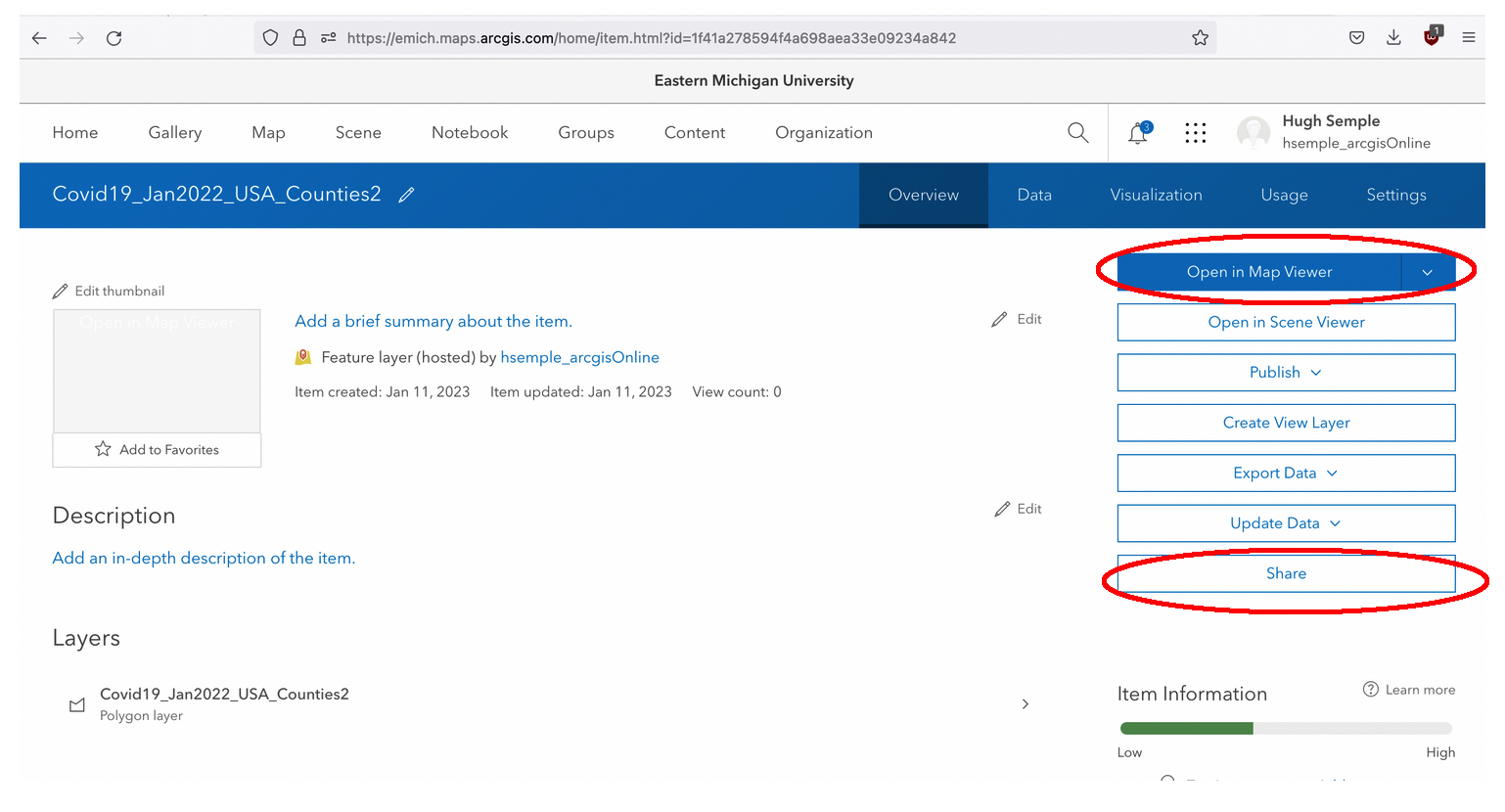1505x812 pixels.
Task: Click the item information progress bar
Action: coord(1286,728)
